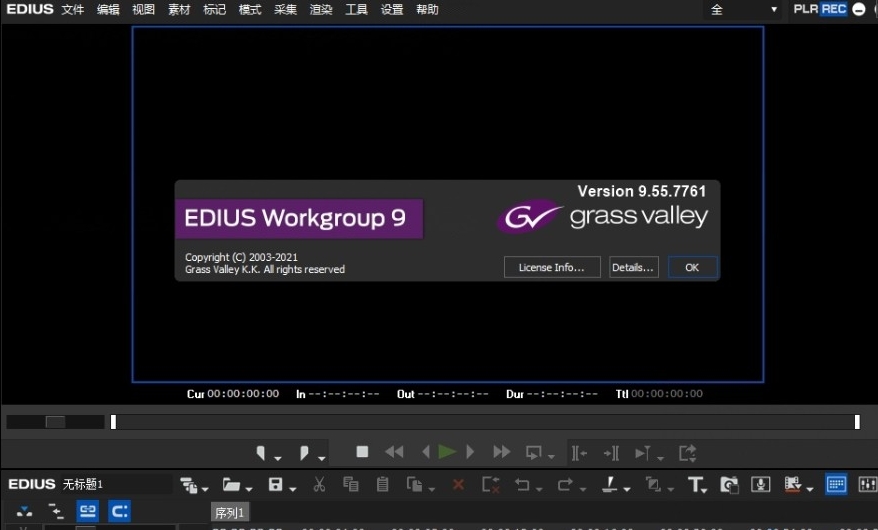Click the Cut scissors icon
878x530 pixels.
point(319,485)
